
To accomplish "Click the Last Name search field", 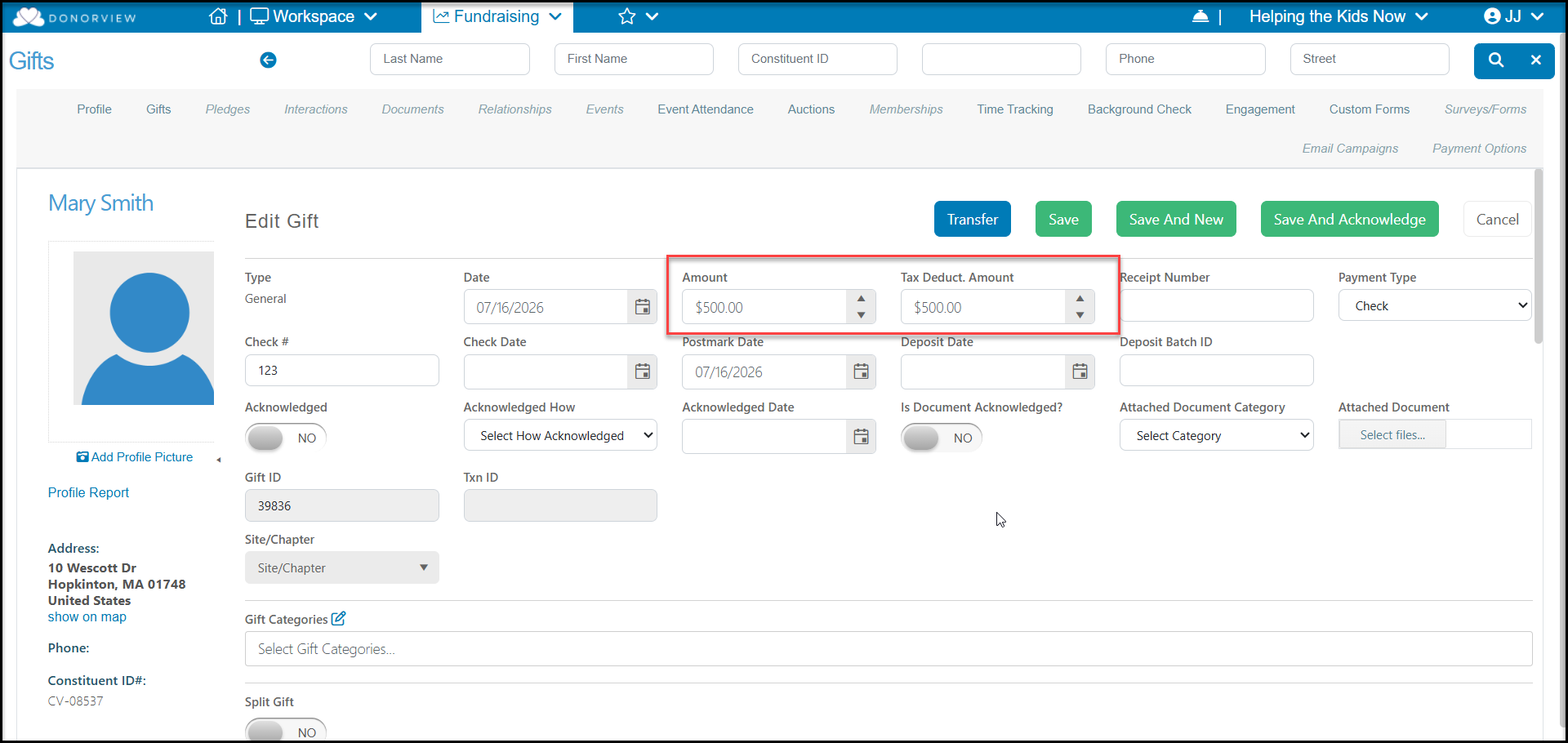I will tap(450, 59).
